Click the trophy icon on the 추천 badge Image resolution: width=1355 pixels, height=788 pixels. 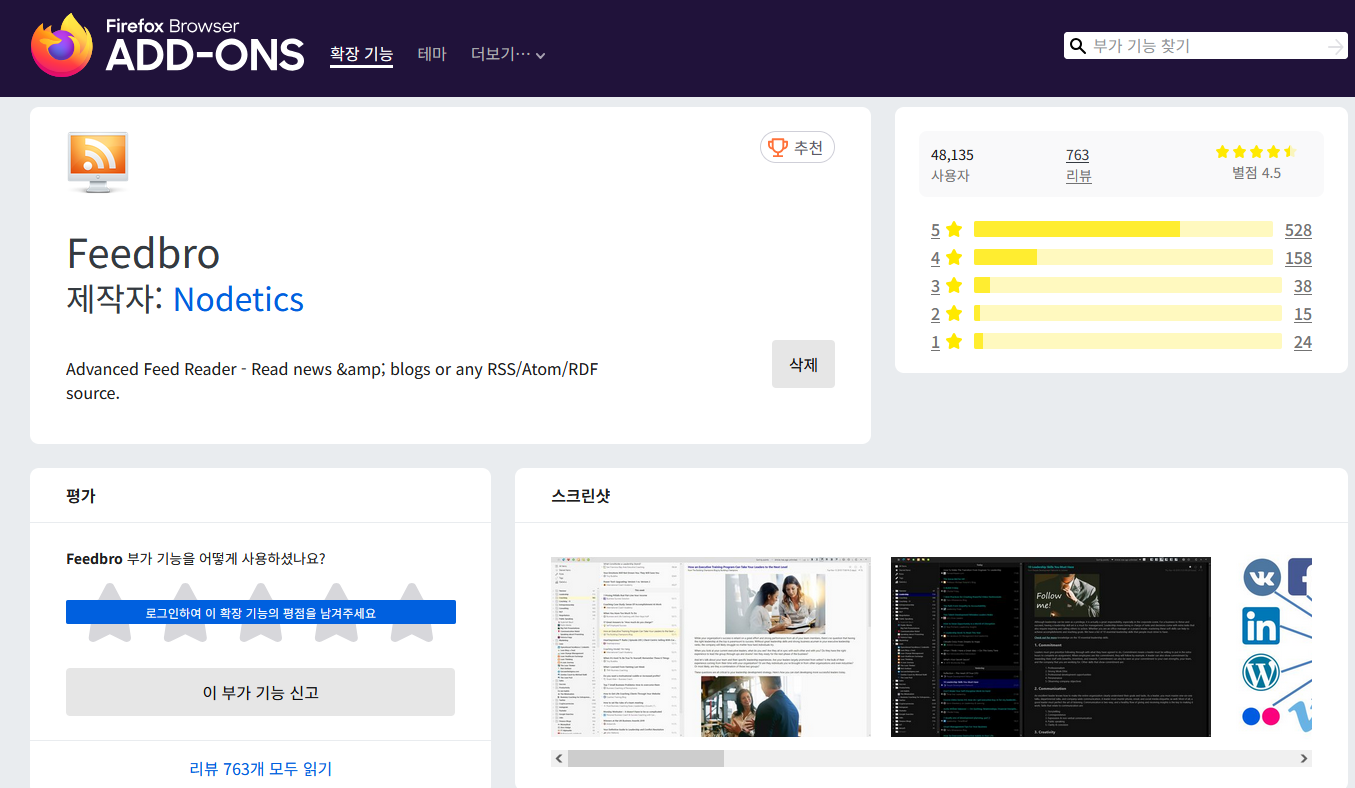tap(778, 148)
